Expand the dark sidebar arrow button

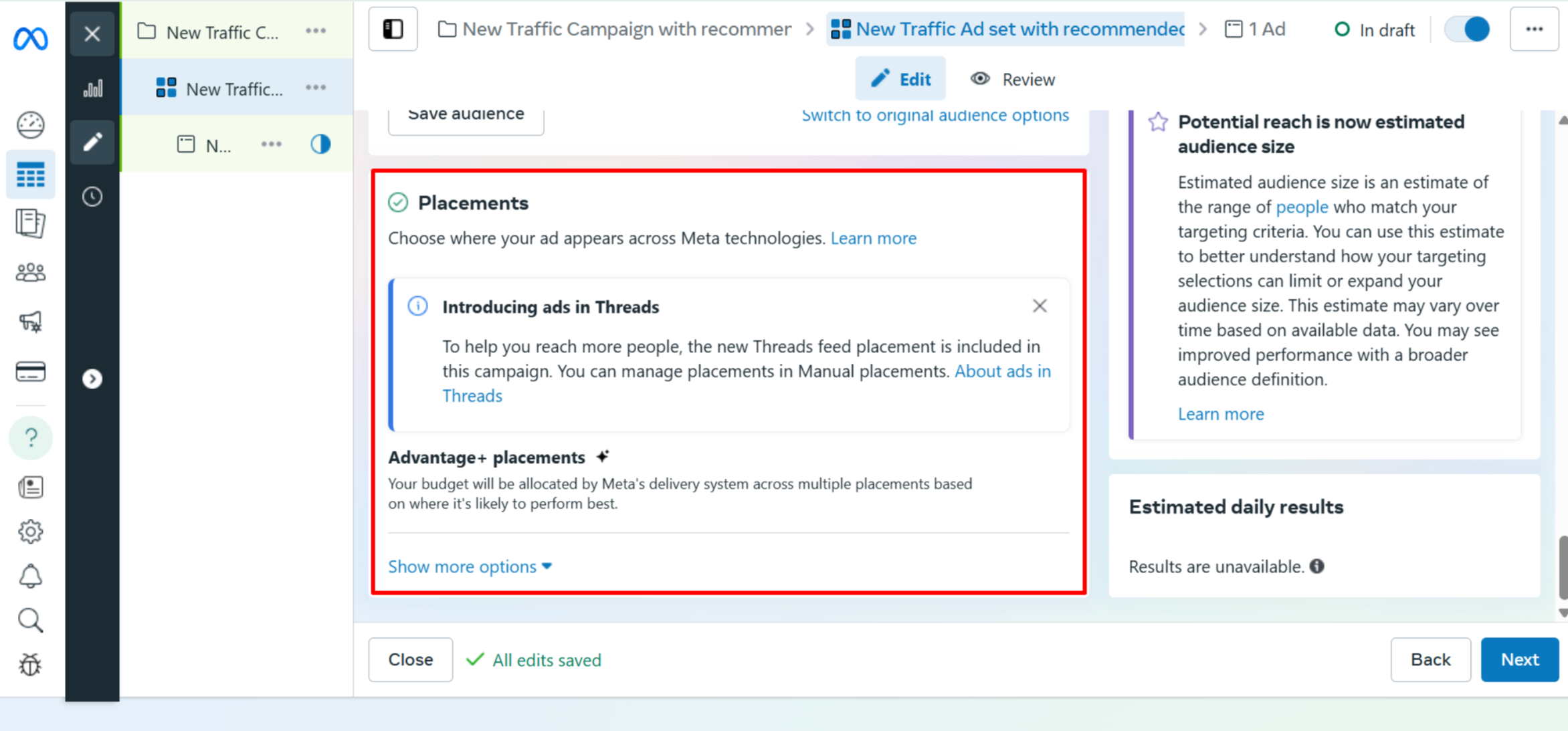(x=92, y=379)
